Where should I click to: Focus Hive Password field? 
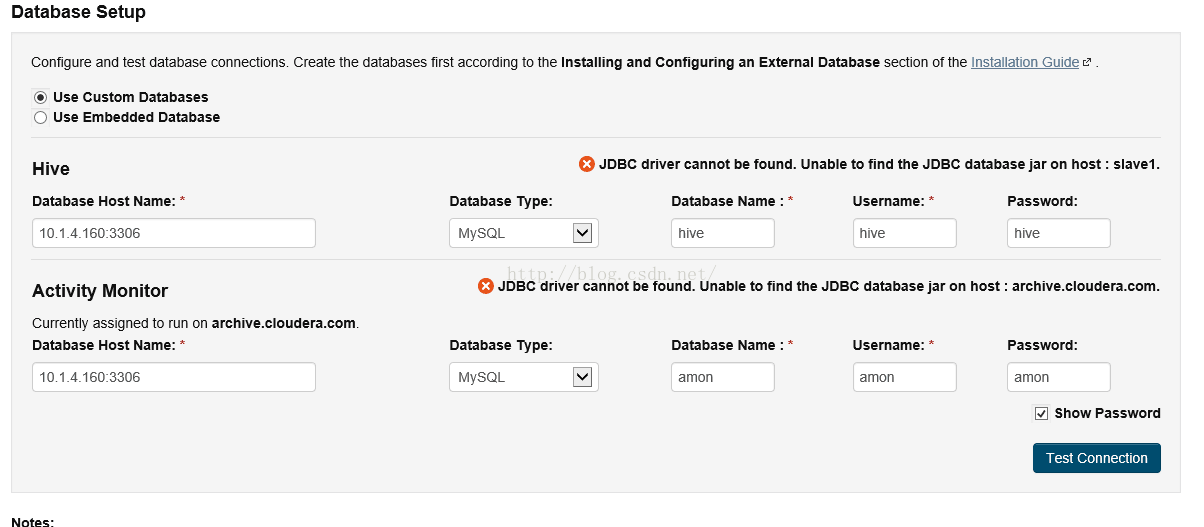(1059, 233)
